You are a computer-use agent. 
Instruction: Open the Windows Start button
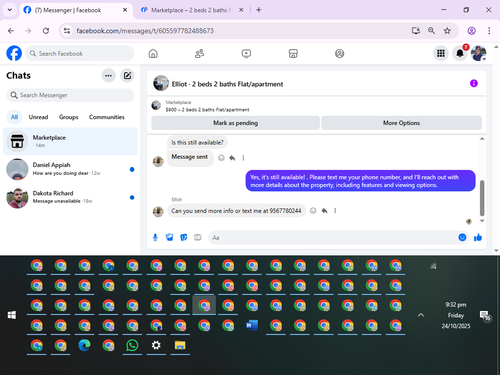[12, 315]
